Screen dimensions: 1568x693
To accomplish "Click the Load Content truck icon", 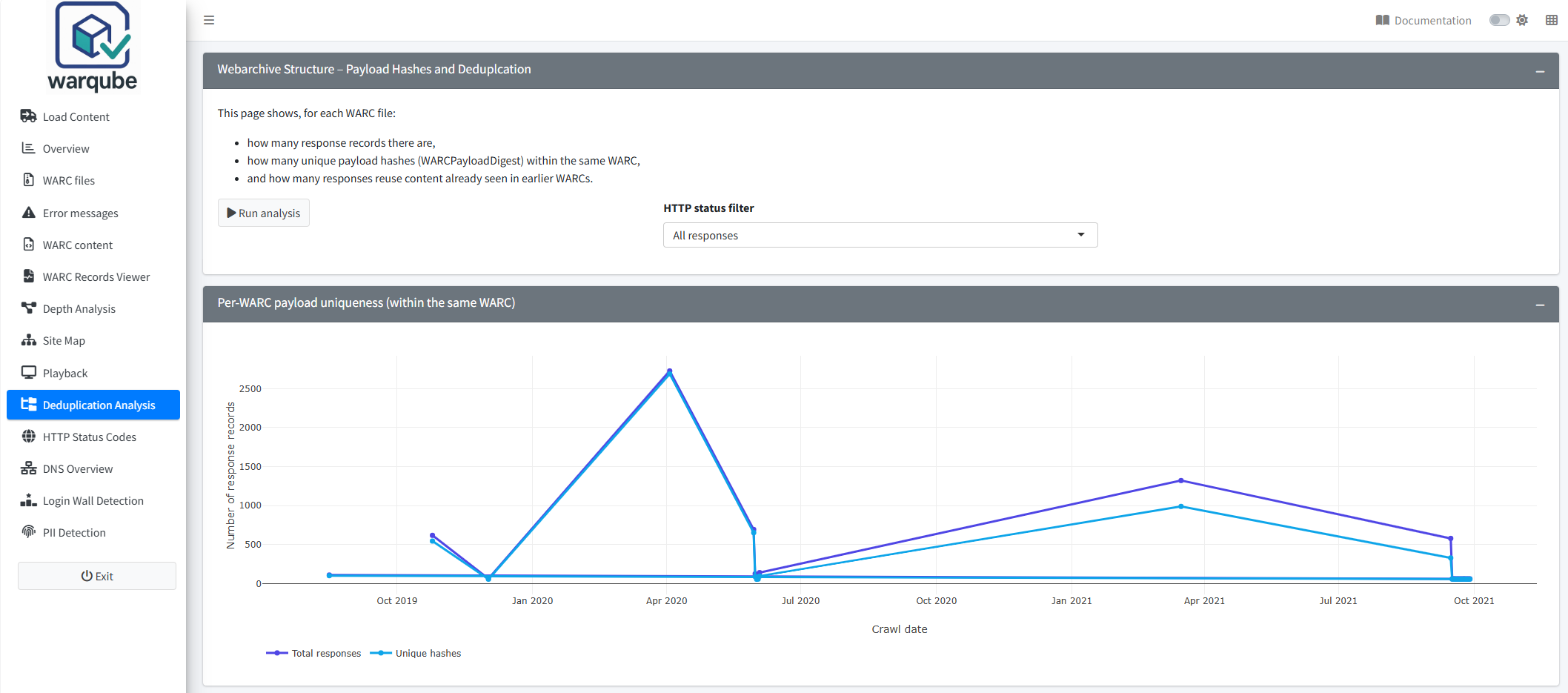I will 28,116.
